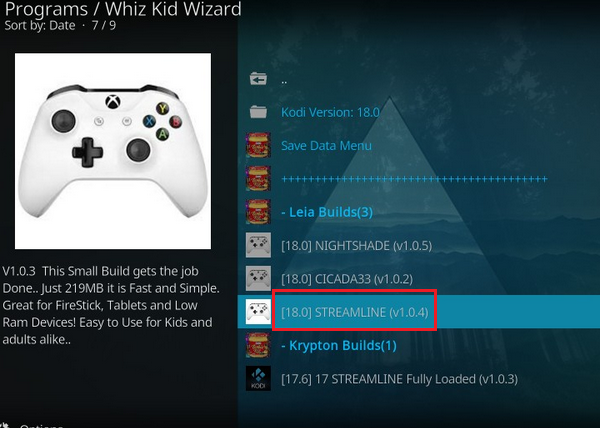Click the controller icon beside NIGHTSHADE
This screenshot has width=600, height=428.
[x=258, y=245]
